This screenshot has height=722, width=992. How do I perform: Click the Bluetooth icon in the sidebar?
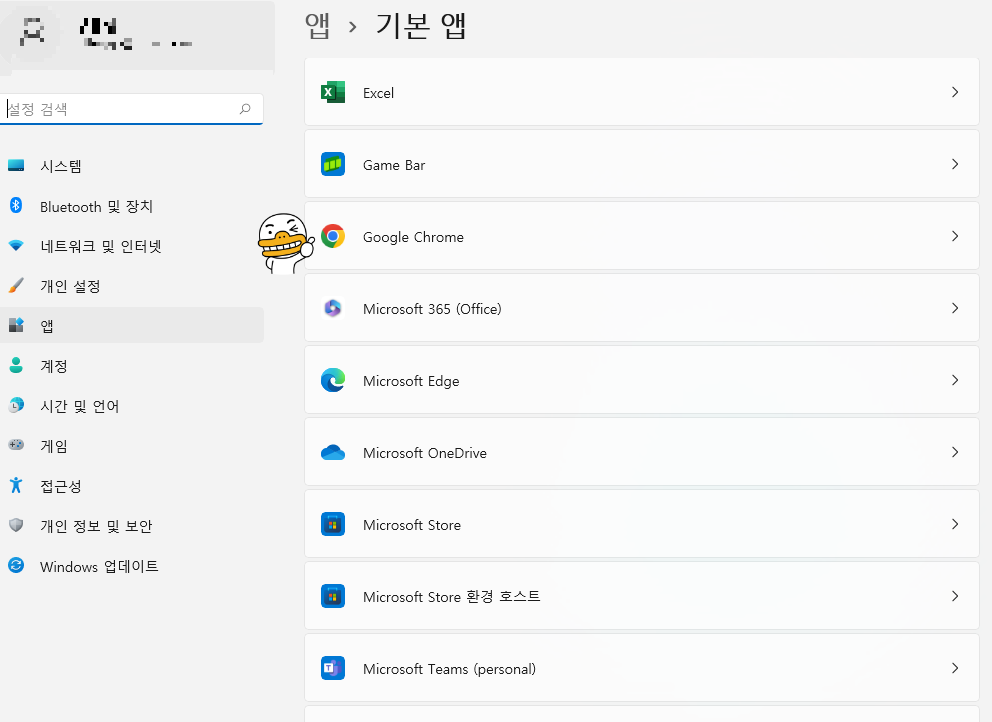[16, 206]
